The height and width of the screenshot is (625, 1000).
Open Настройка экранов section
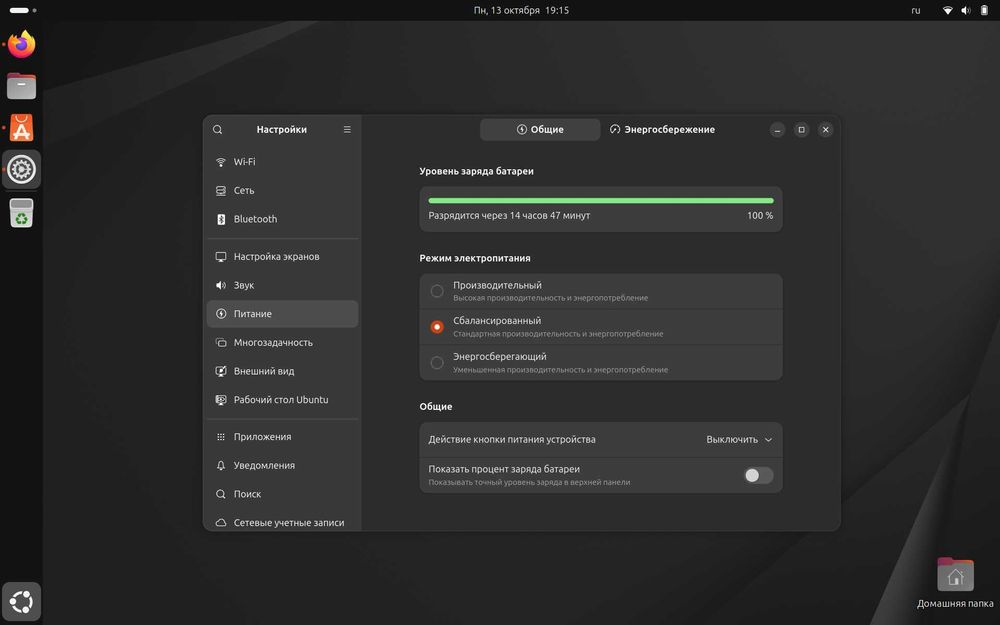point(283,256)
